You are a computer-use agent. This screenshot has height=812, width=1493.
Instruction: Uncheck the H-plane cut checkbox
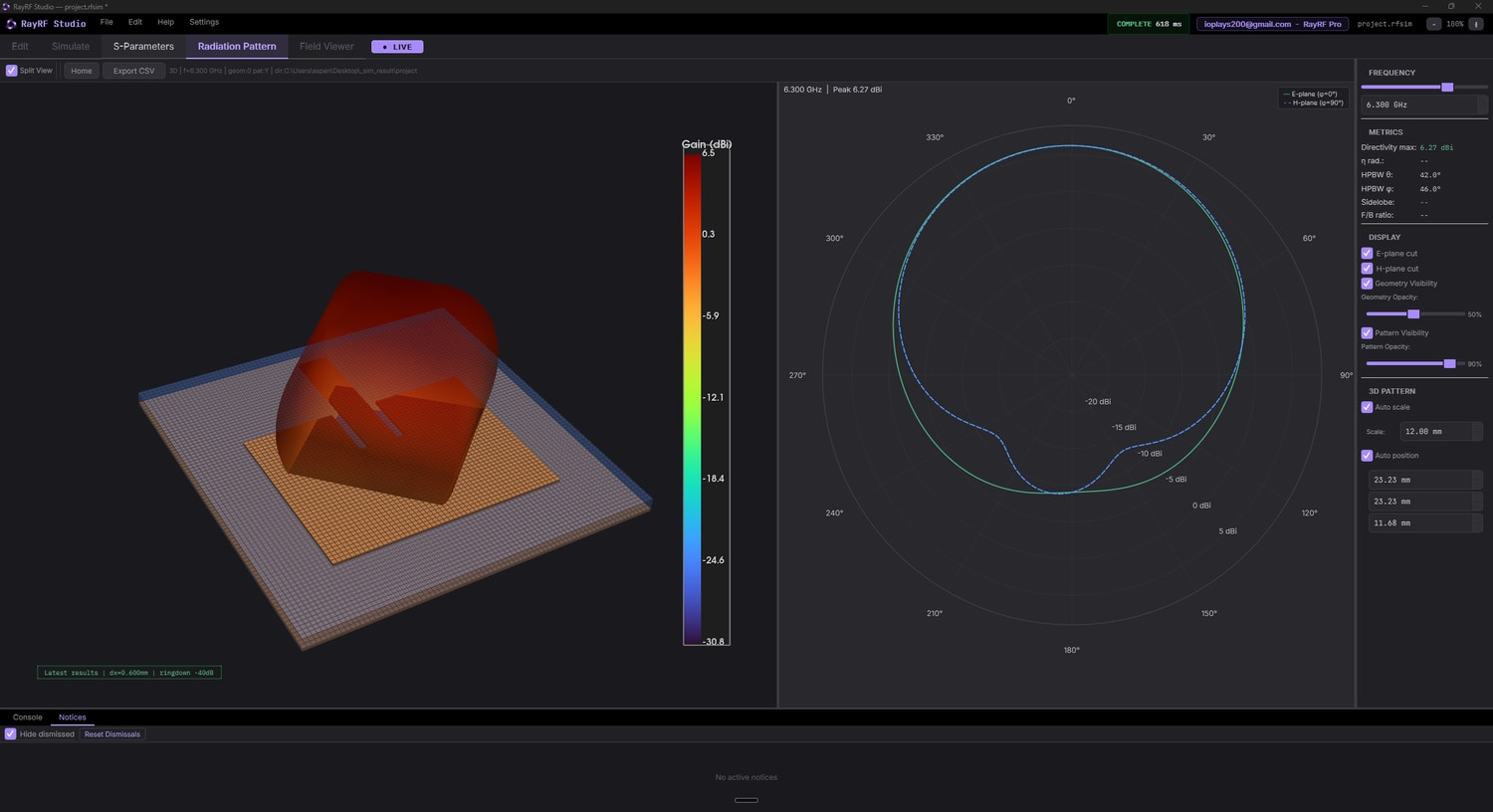(x=1367, y=268)
